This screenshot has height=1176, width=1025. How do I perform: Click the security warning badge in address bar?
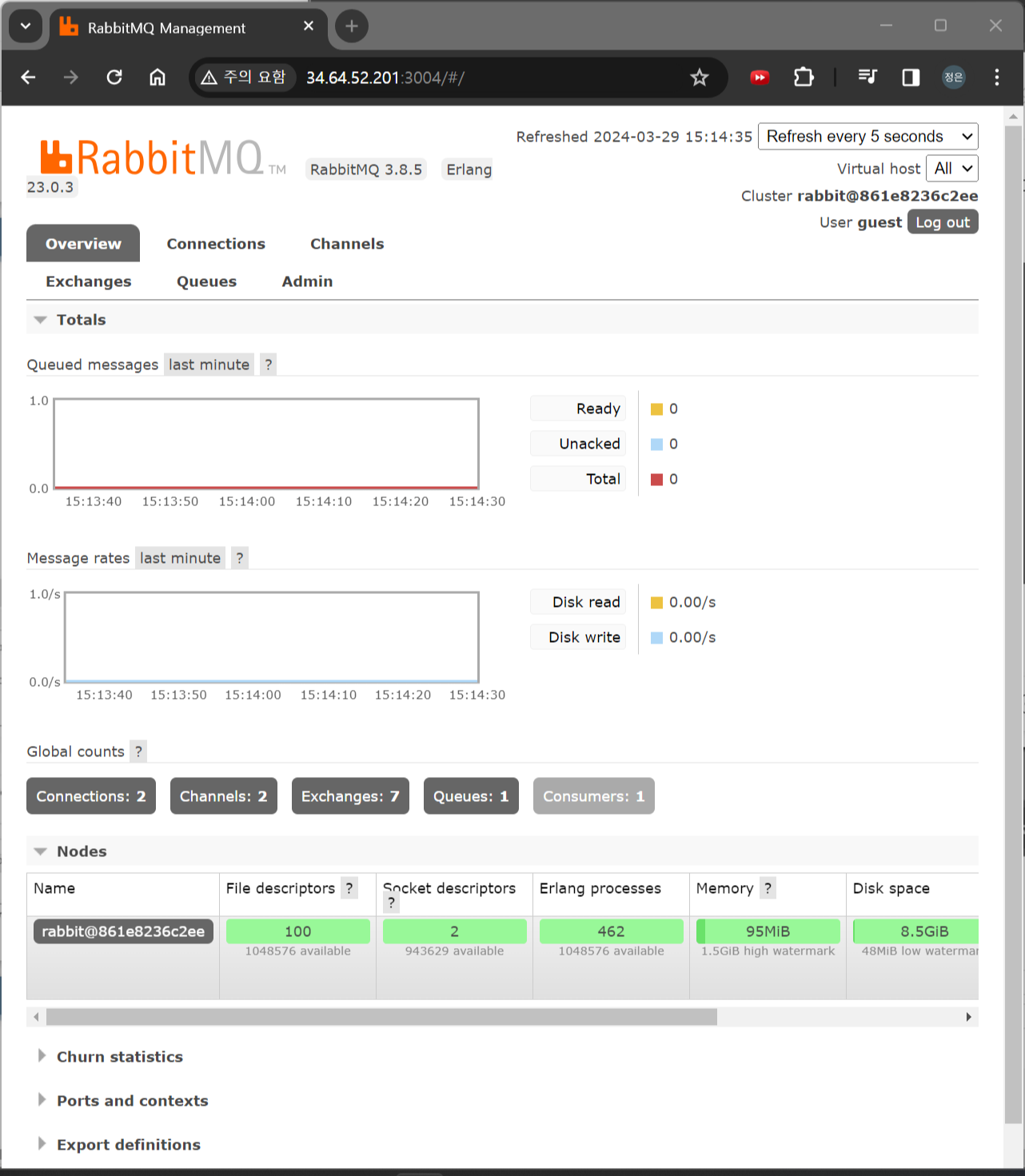[x=244, y=78]
